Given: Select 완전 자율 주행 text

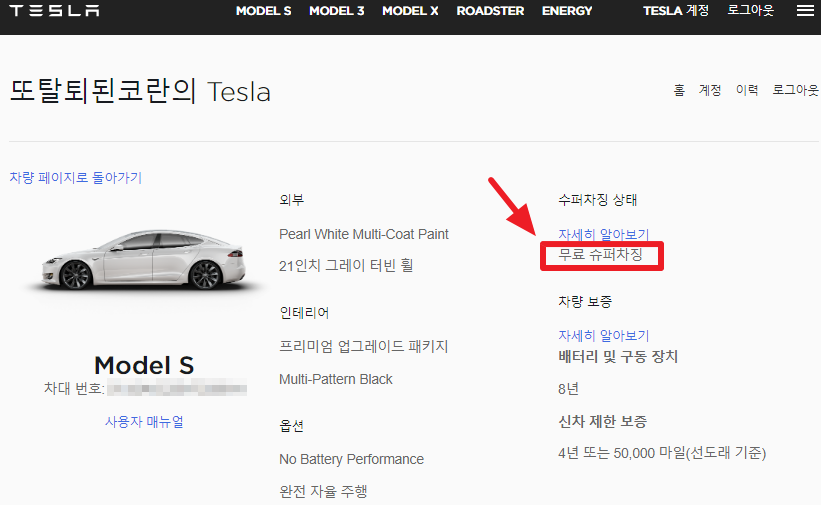Looking at the screenshot, I should click(323, 491).
